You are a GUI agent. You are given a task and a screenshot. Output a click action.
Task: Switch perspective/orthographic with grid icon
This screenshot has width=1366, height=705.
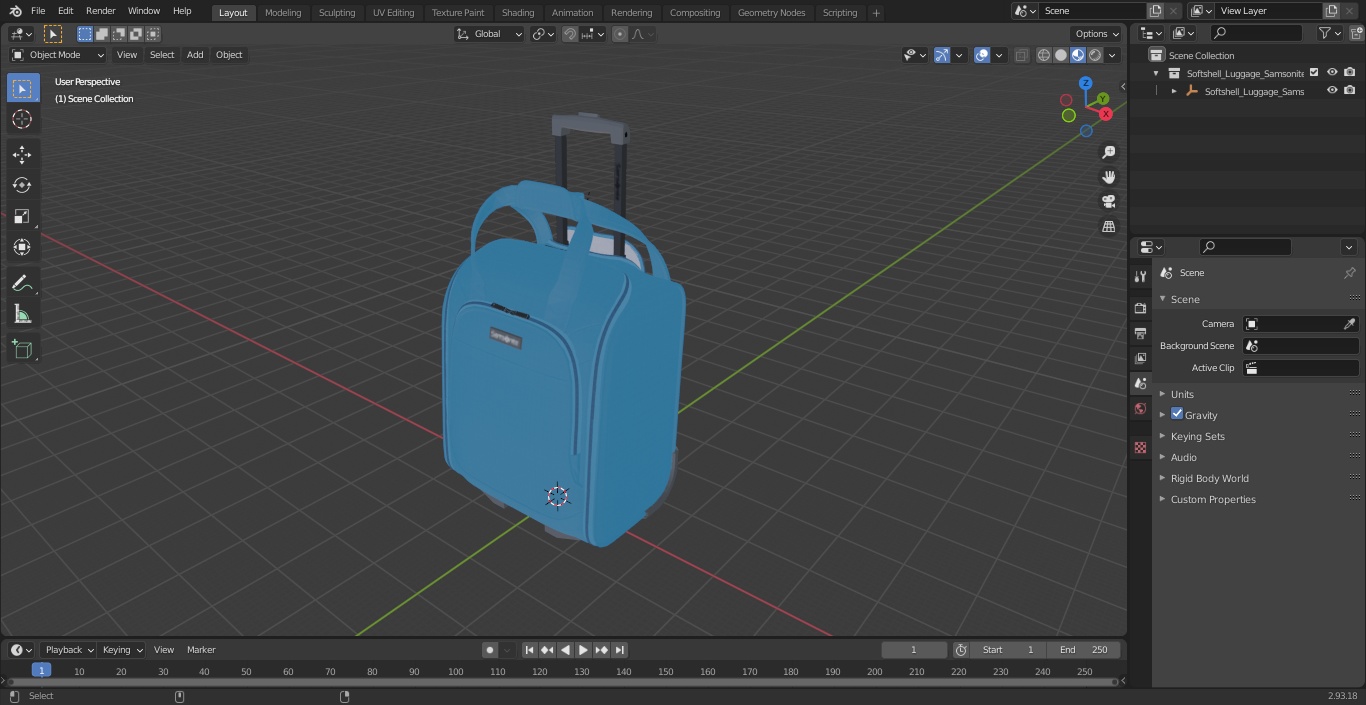[x=1109, y=227]
